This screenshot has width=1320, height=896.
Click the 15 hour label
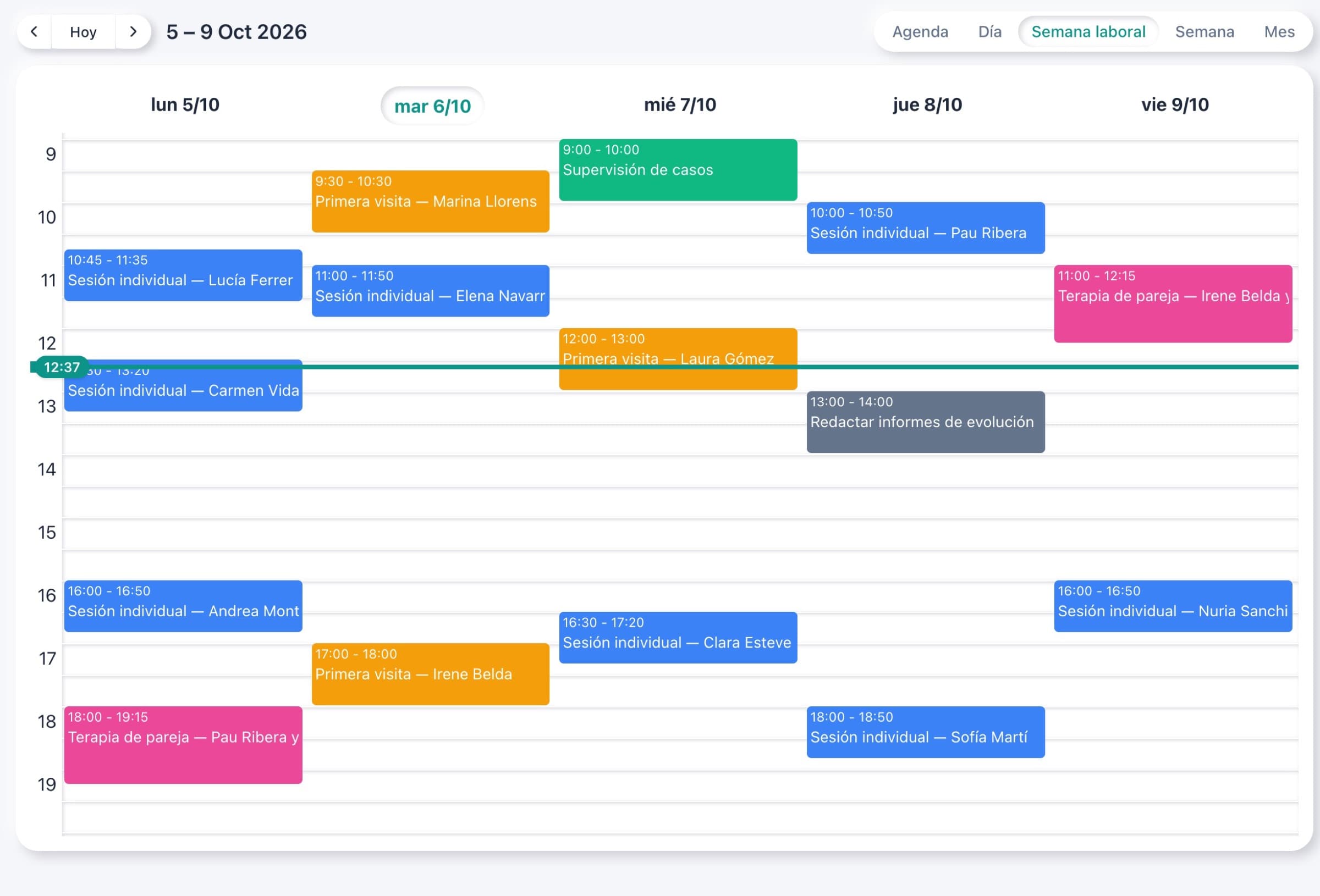point(47,532)
